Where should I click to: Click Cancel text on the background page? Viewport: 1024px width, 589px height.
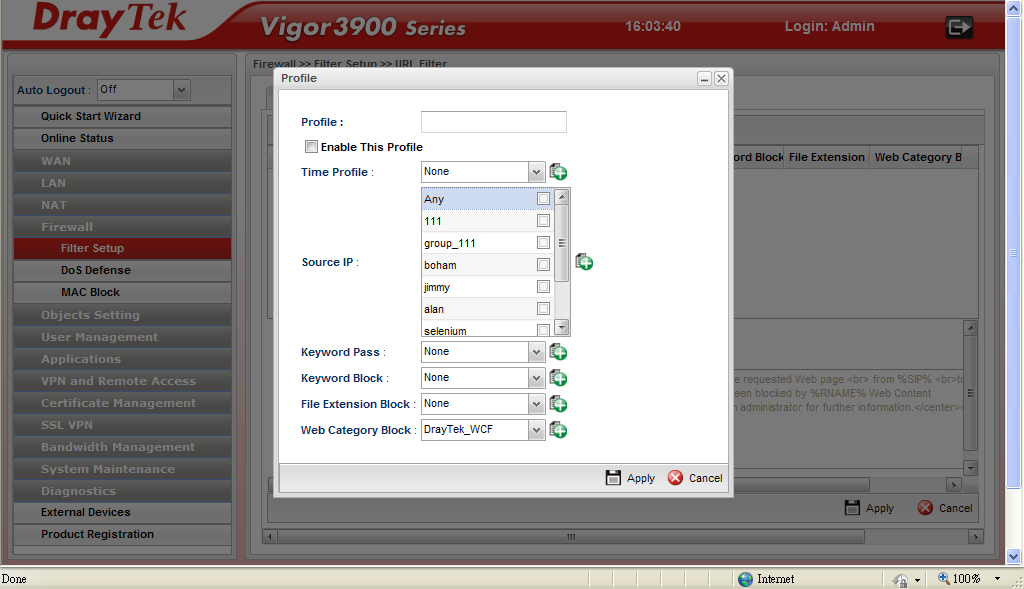pos(955,509)
